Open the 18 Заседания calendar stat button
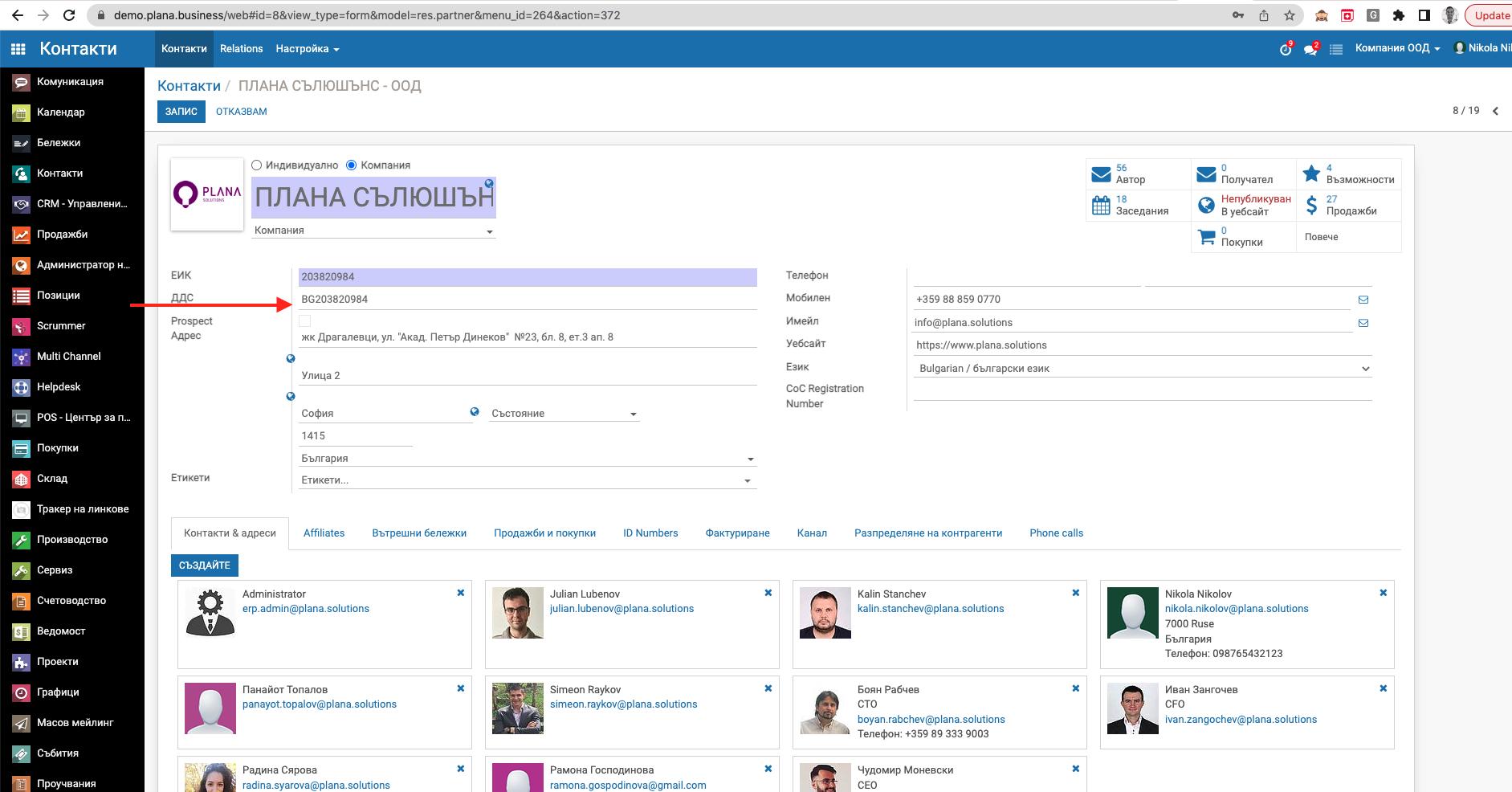1512x792 pixels. coord(1138,205)
